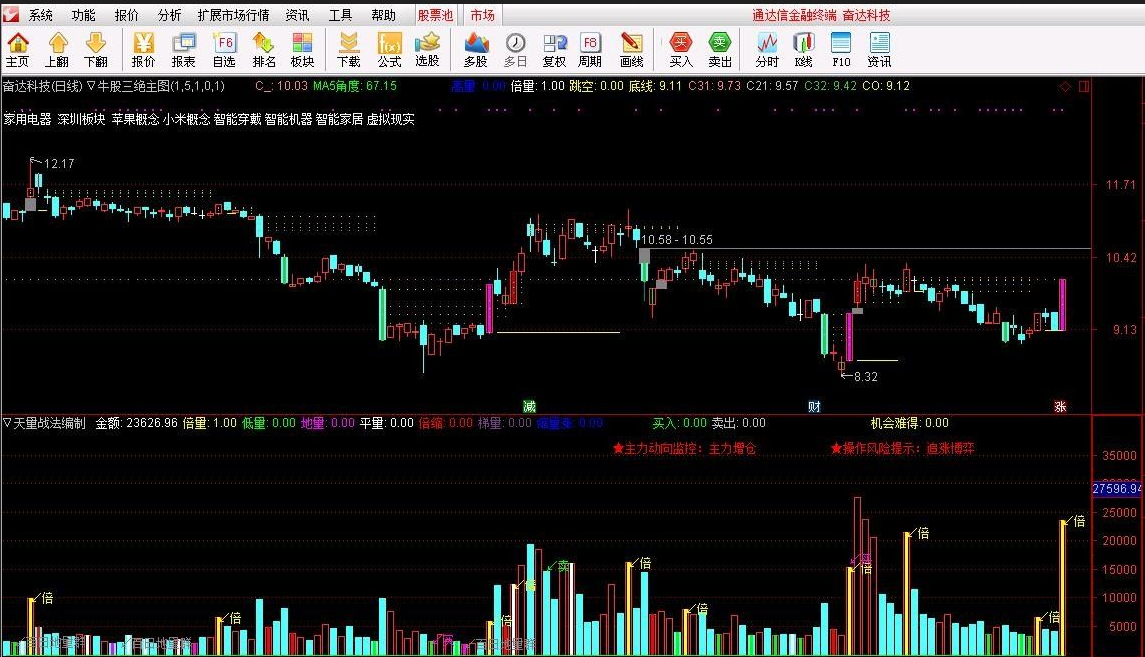Screen dimensions: 1145x657
Task: Click the 下载 download icon
Action: [x=349, y=50]
